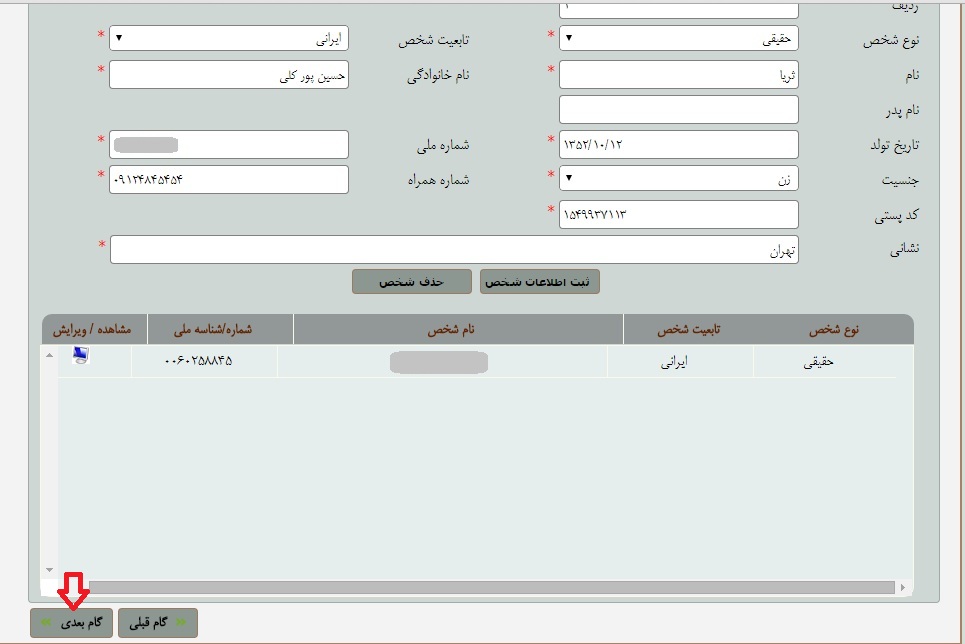Click the تاریخ تولد date field

coord(678,145)
